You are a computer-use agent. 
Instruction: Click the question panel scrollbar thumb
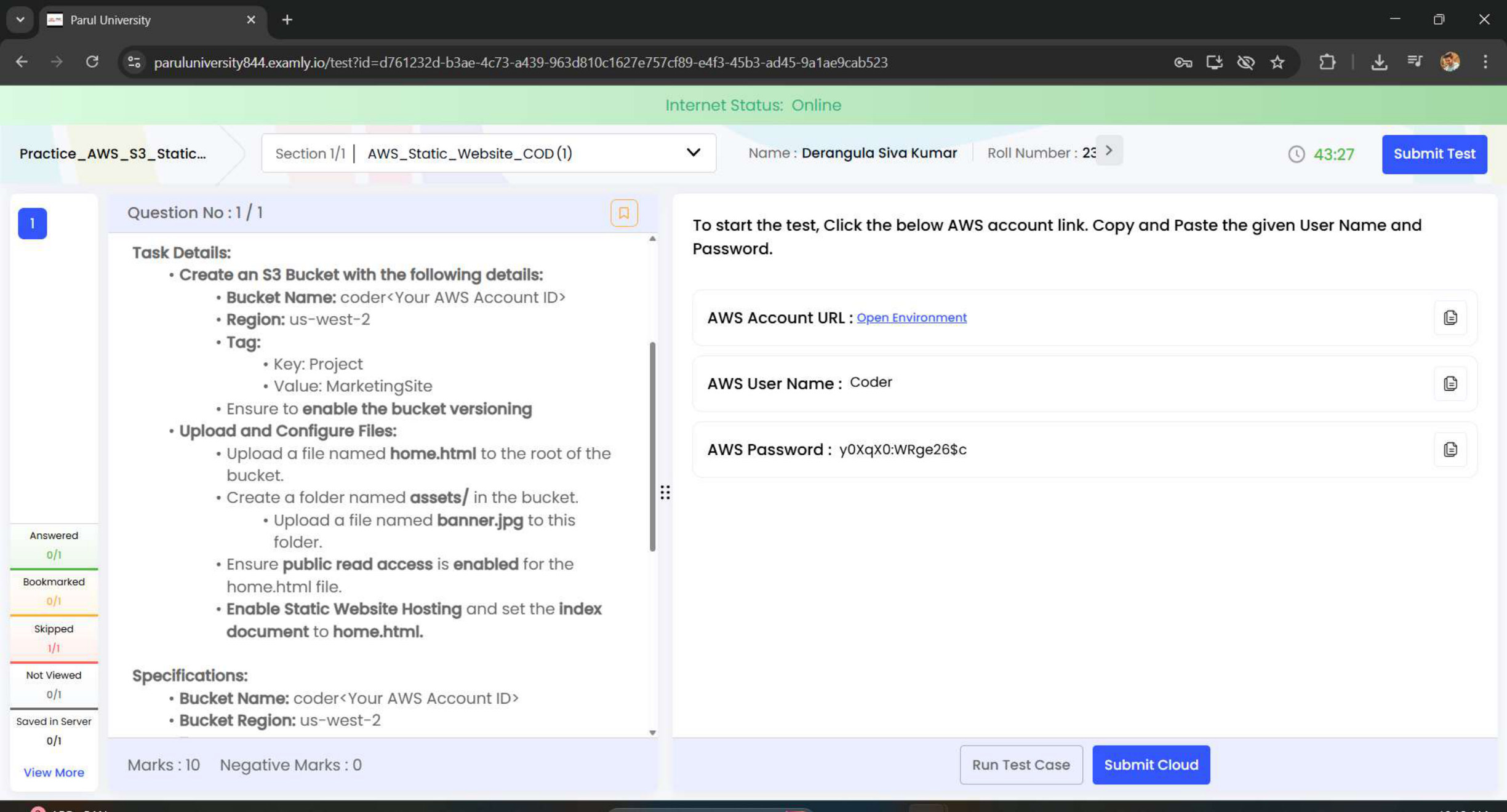click(x=652, y=446)
